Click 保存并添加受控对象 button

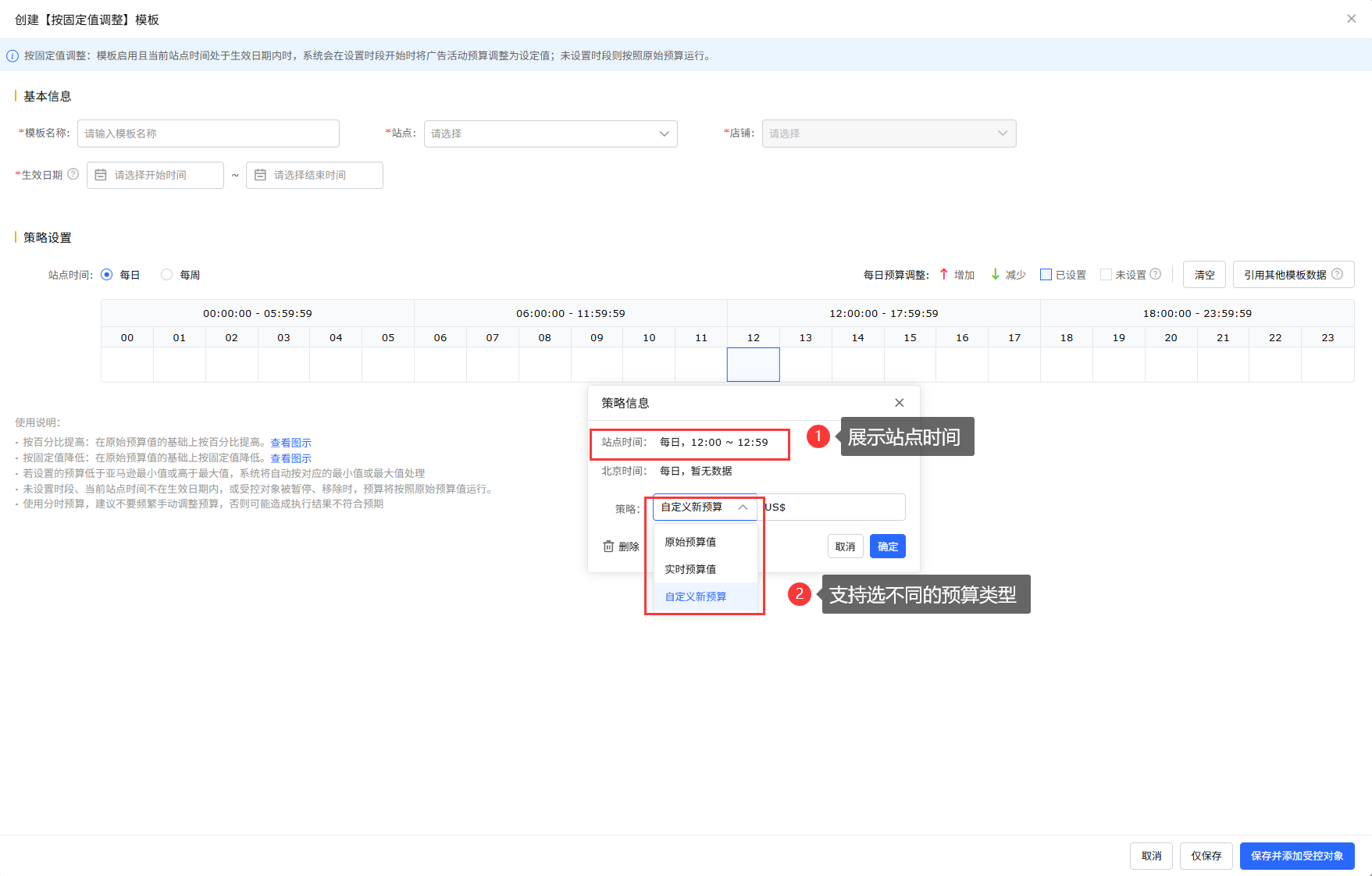(x=1297, y=856)
